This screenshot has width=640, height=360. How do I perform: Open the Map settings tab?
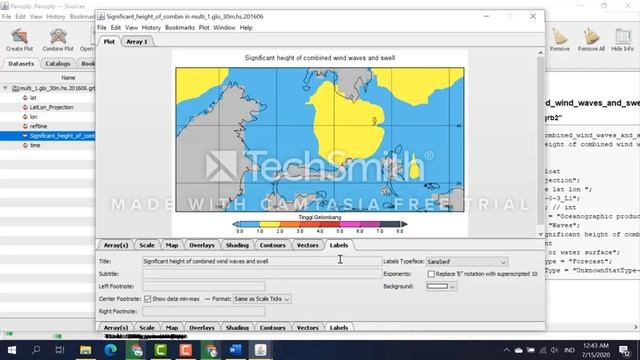[172, 245]
